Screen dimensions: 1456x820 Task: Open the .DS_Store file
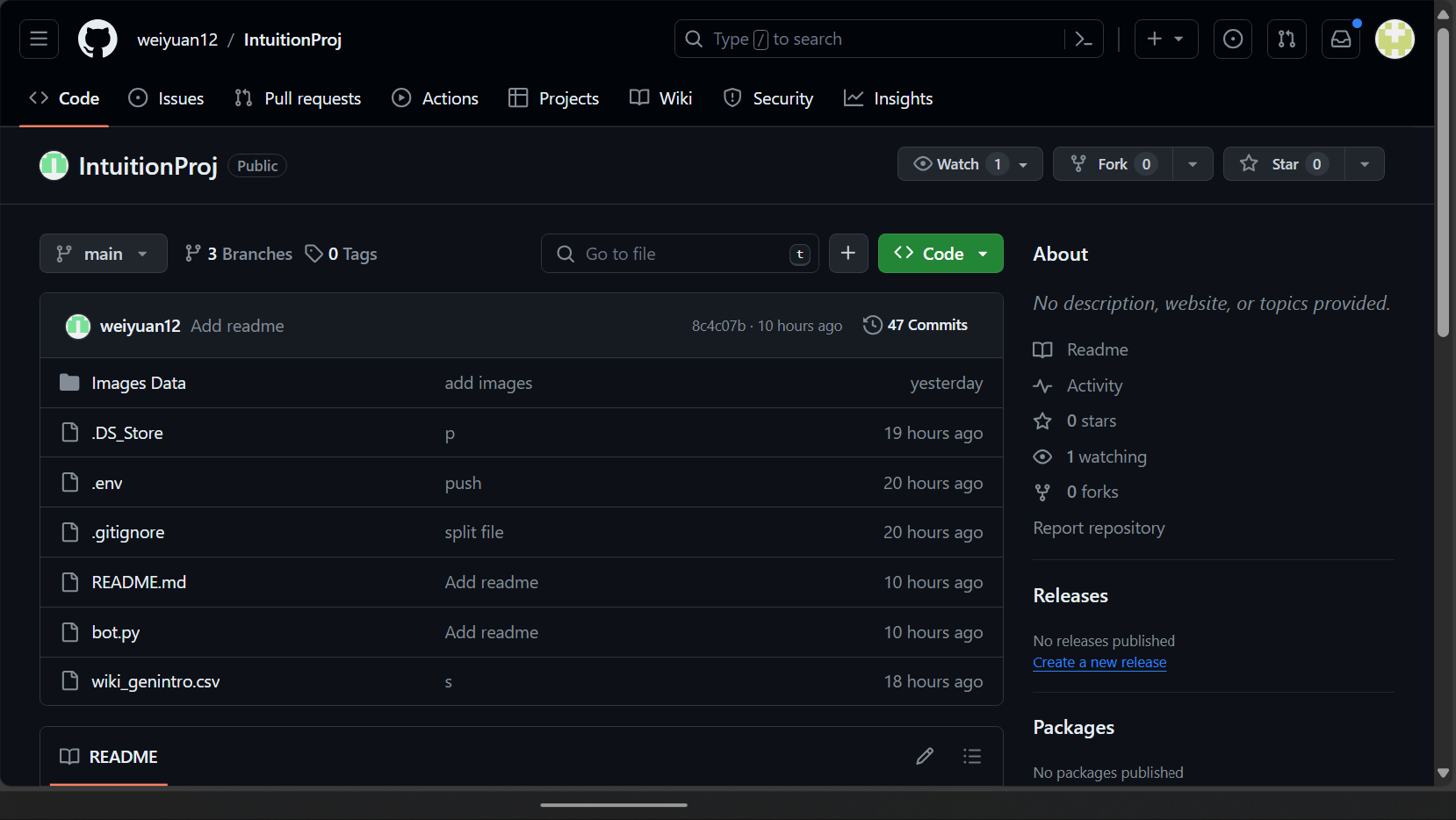tap(127, 433)
